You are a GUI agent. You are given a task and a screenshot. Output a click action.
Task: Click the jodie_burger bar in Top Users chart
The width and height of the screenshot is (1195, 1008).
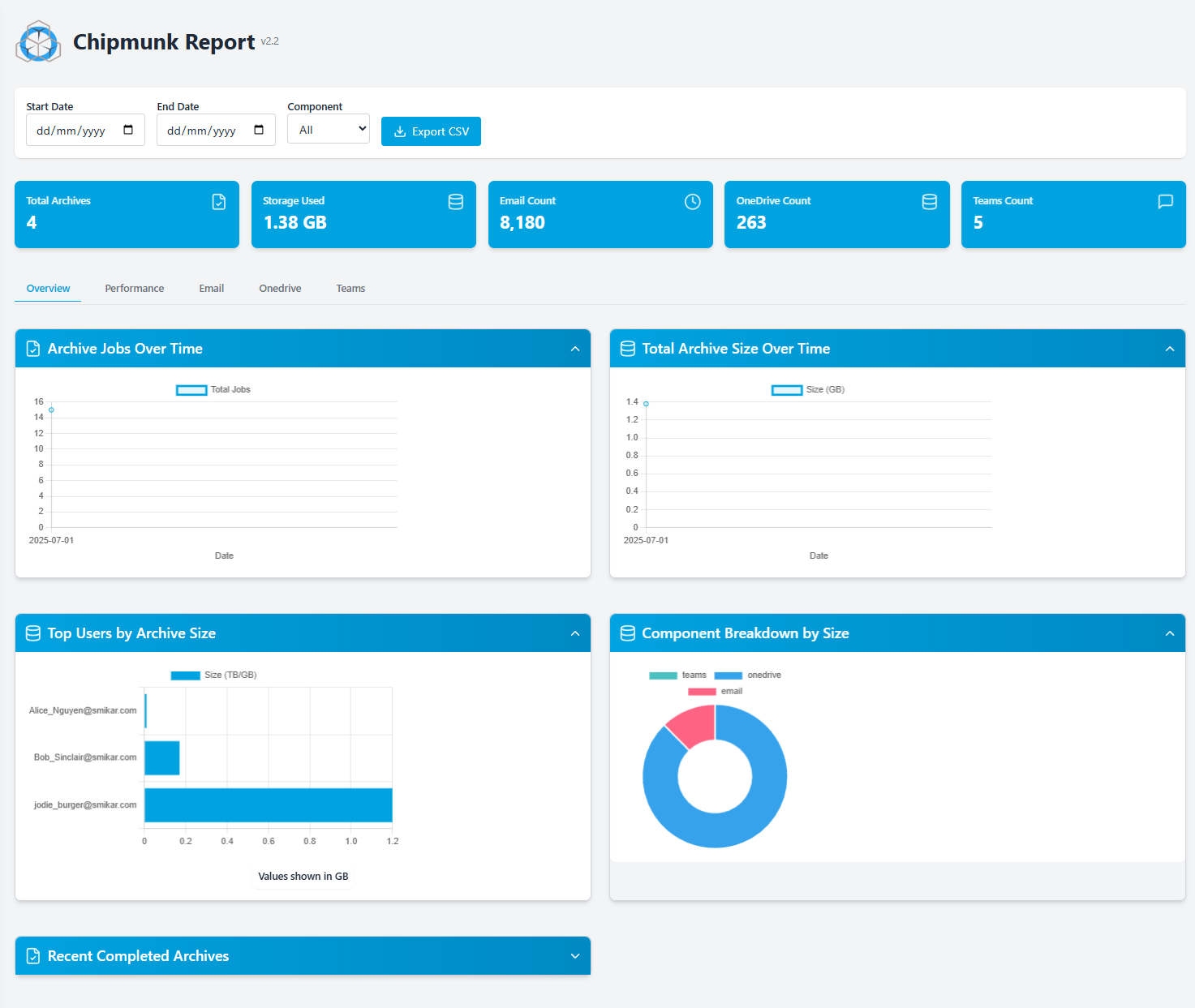tap(268, 805)
